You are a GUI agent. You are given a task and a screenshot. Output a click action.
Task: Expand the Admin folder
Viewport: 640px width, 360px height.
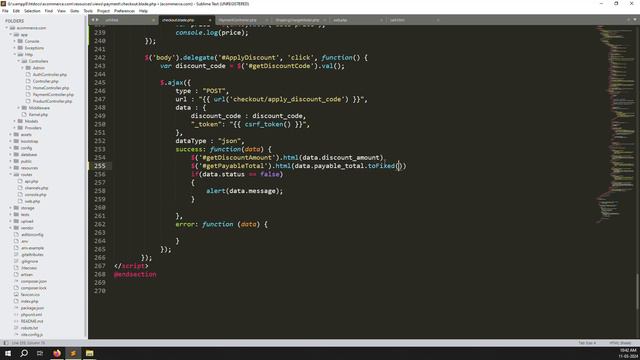23,68
